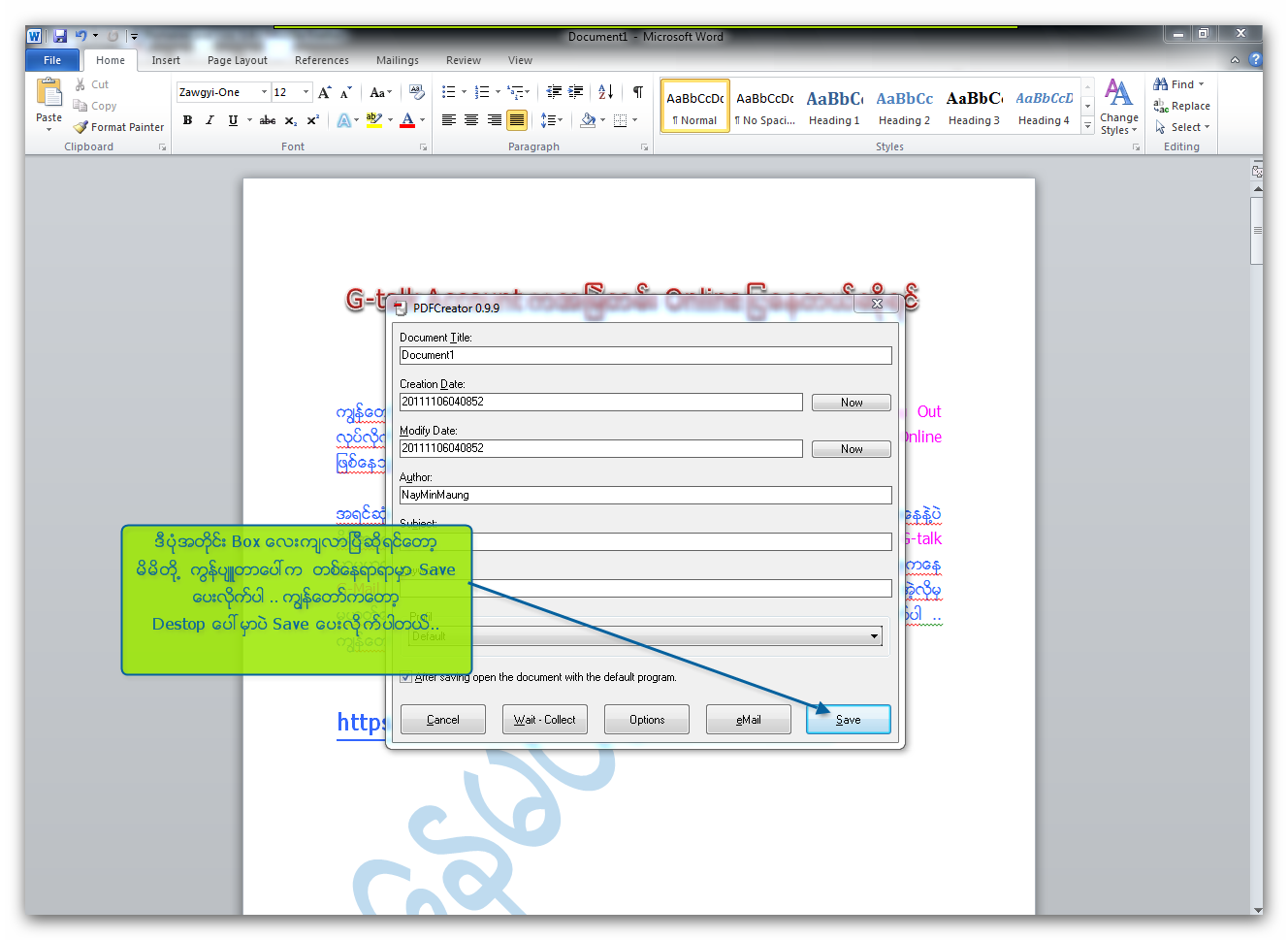Open the Change Case menu

click(381, 92)
